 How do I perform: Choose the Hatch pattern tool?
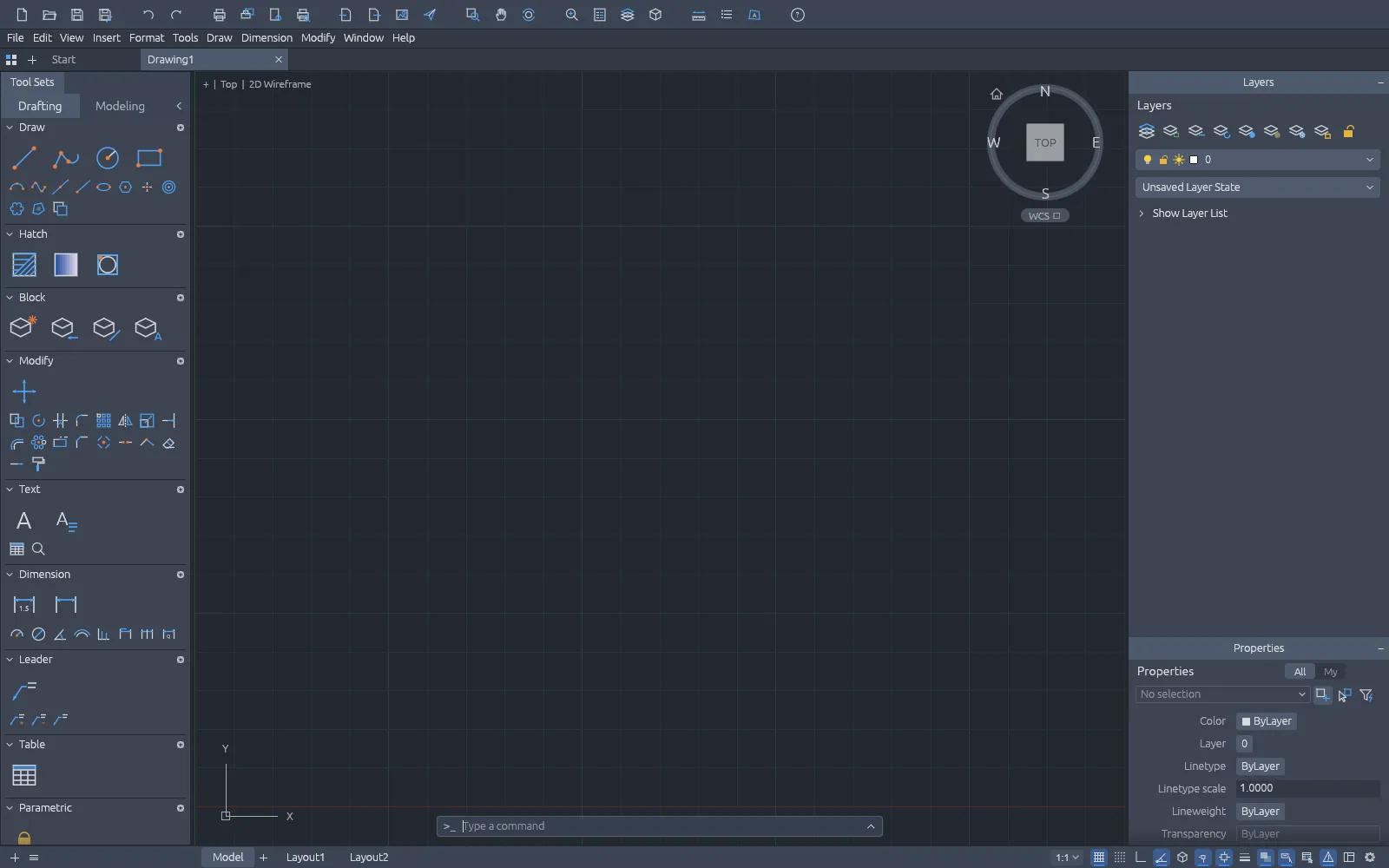pyautogui.click(x=24, y=265)
